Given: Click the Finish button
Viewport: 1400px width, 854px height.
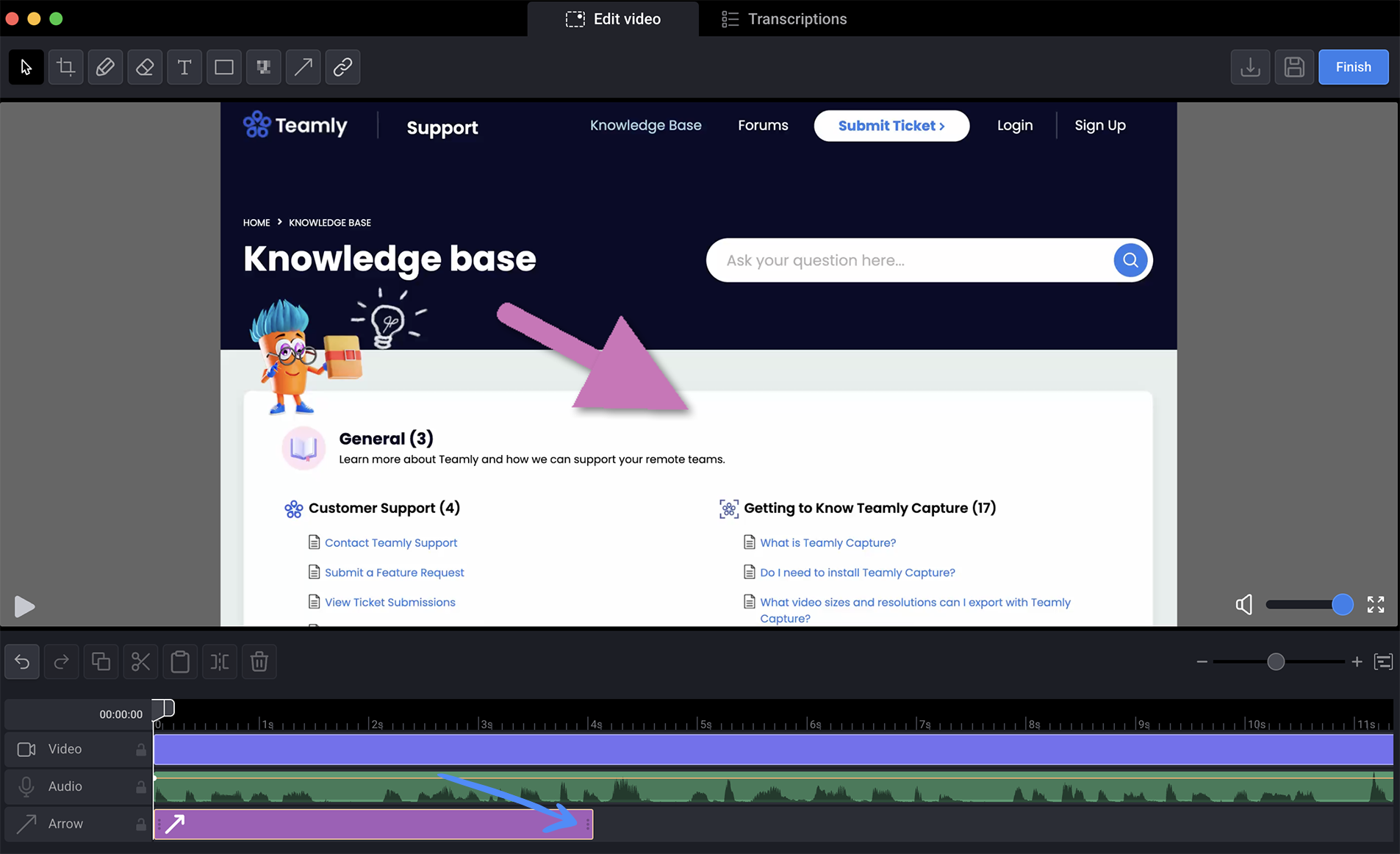Looking at the screenshot, I should click(x=1353, y=67).
